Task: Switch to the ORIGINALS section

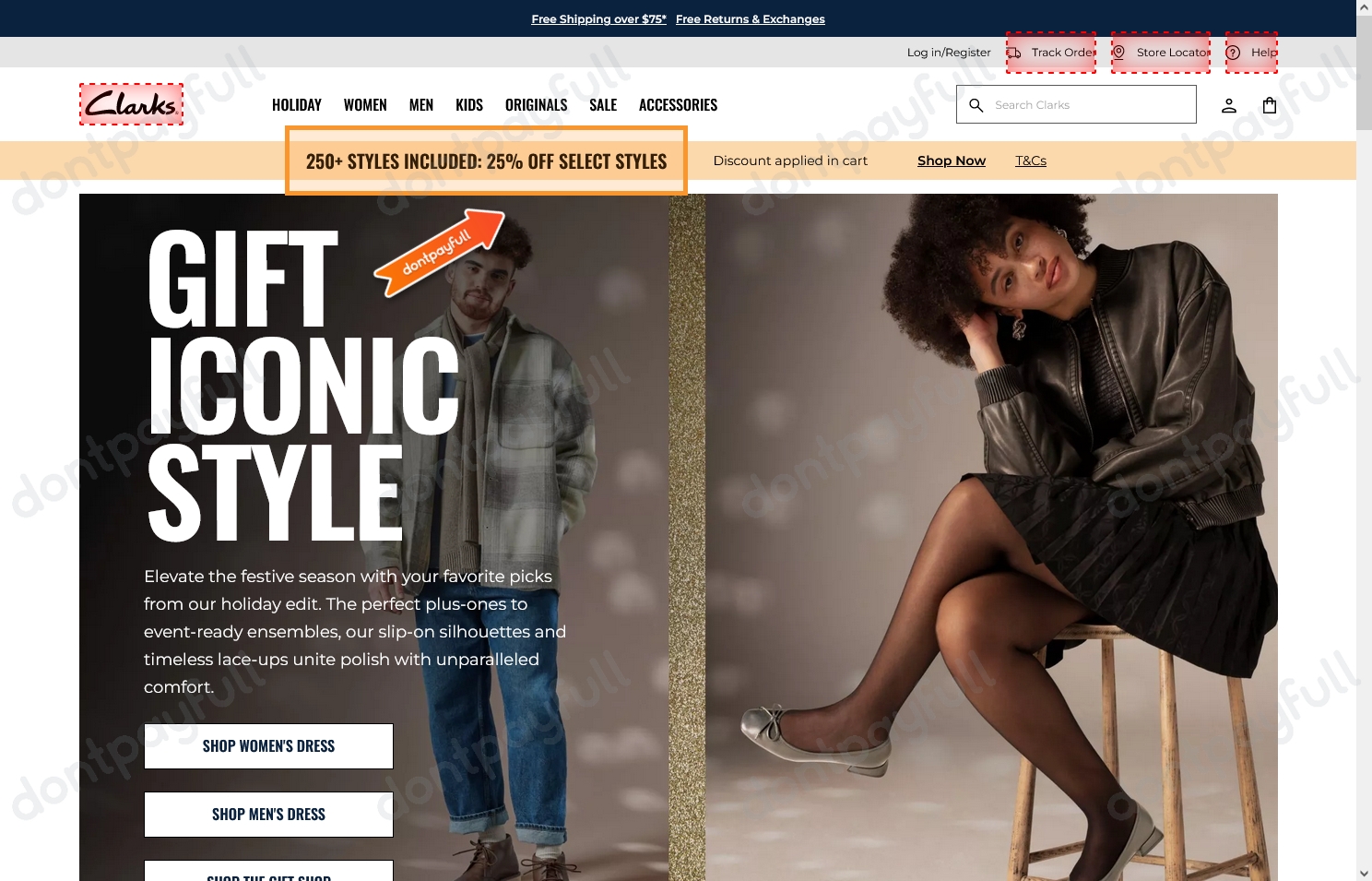Action: click(536, 104)
